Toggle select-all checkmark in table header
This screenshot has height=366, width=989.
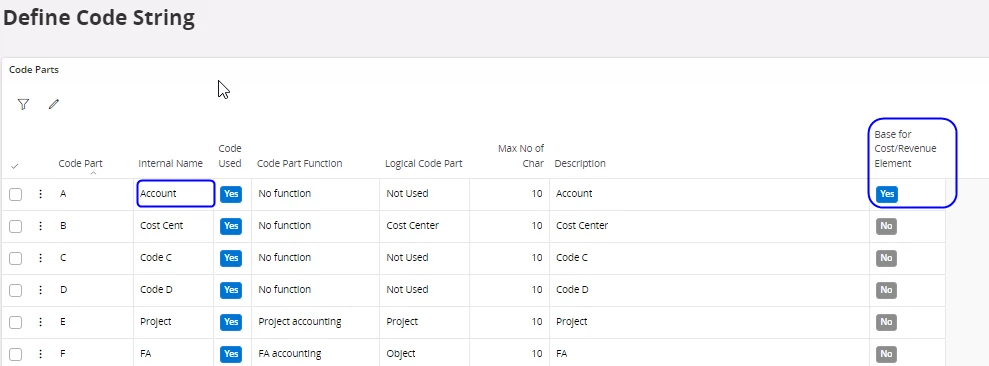coord(15,166)
